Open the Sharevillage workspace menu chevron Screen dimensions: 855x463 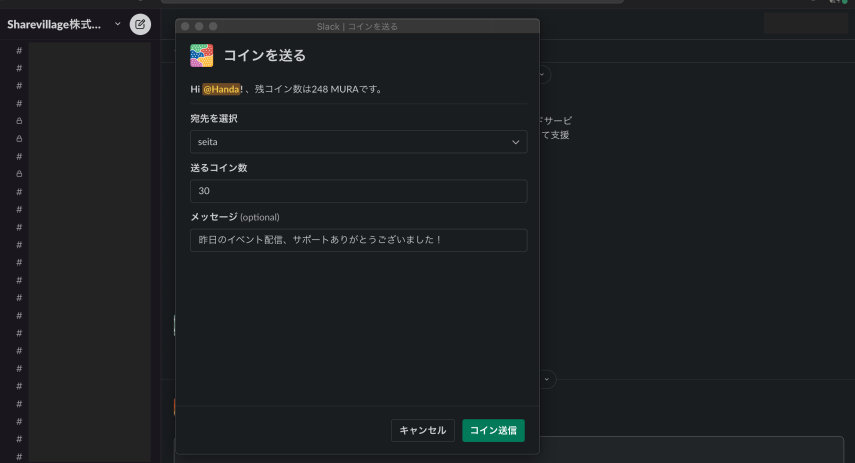pos(118,25)
